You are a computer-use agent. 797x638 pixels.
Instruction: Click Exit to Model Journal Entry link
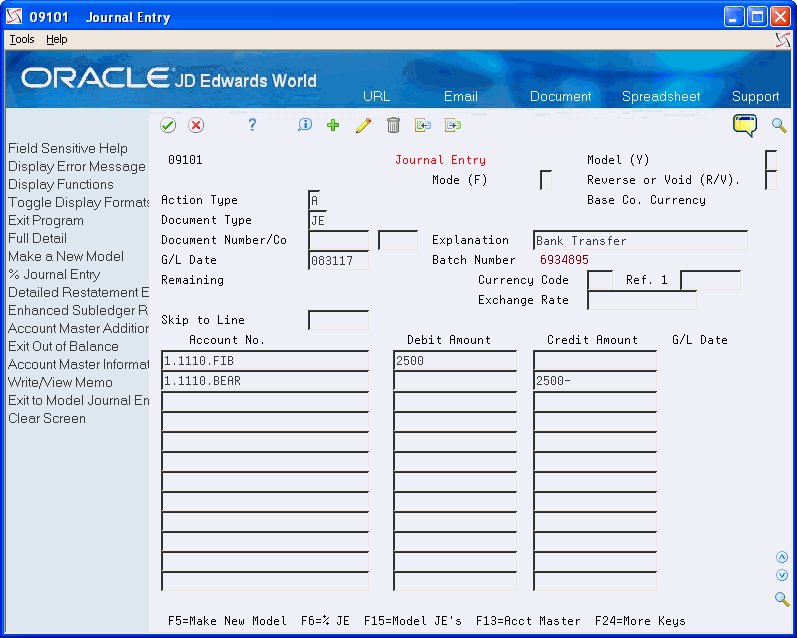pos(78,401)
